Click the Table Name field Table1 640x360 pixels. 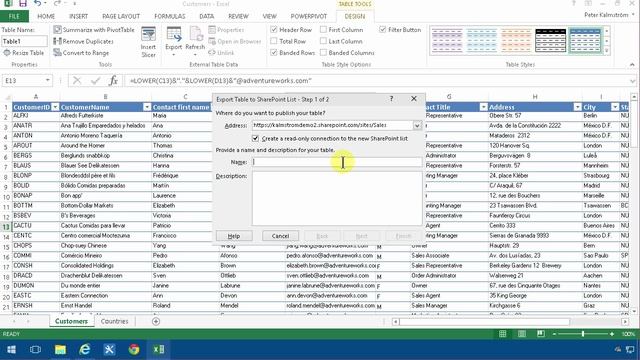[x=24, y=41]
